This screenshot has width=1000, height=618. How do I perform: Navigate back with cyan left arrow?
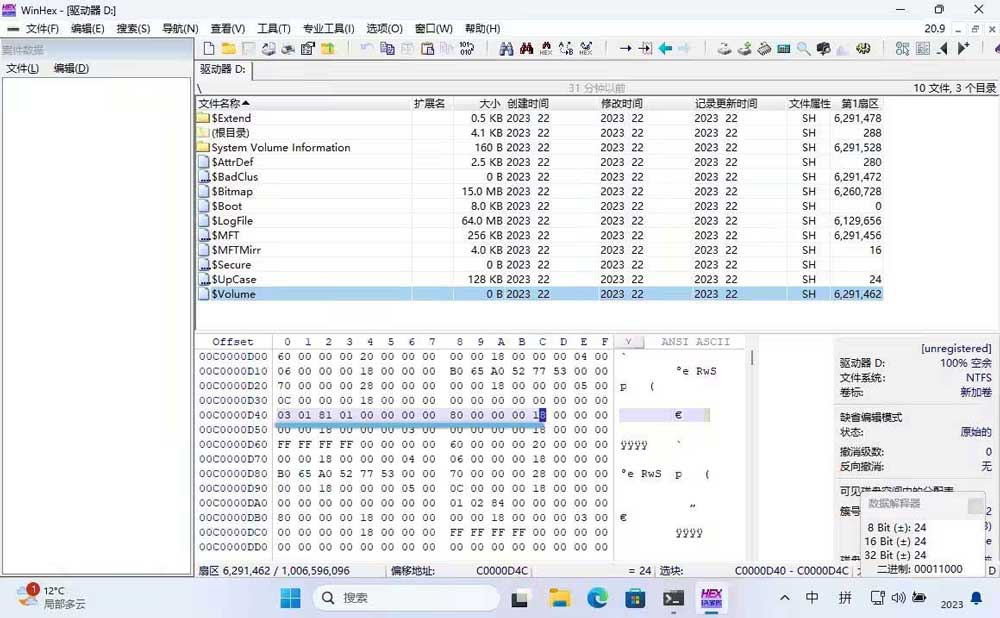click(x=665, y=48)
